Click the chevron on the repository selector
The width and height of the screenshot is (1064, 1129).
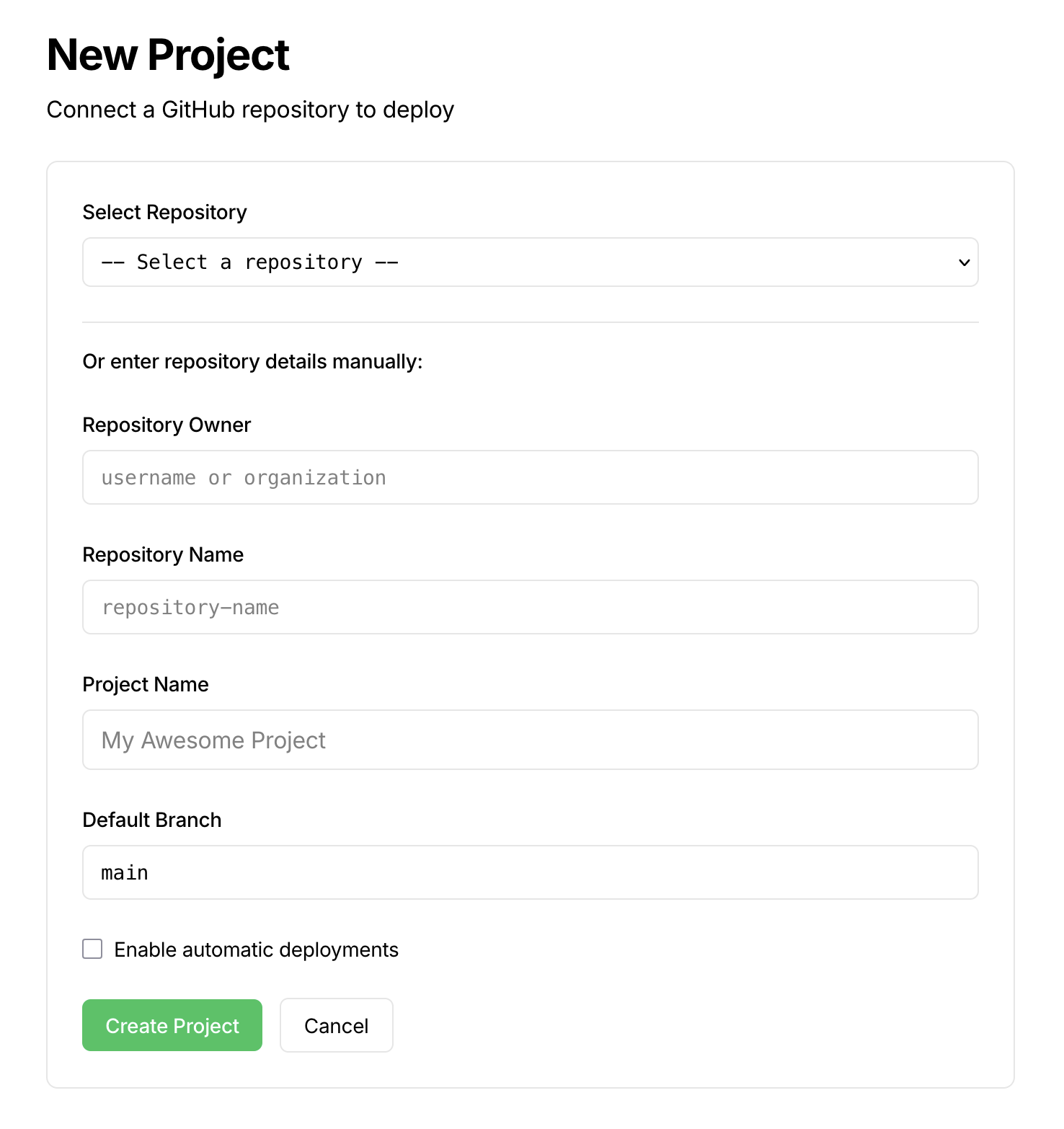(x=963, y=262)
